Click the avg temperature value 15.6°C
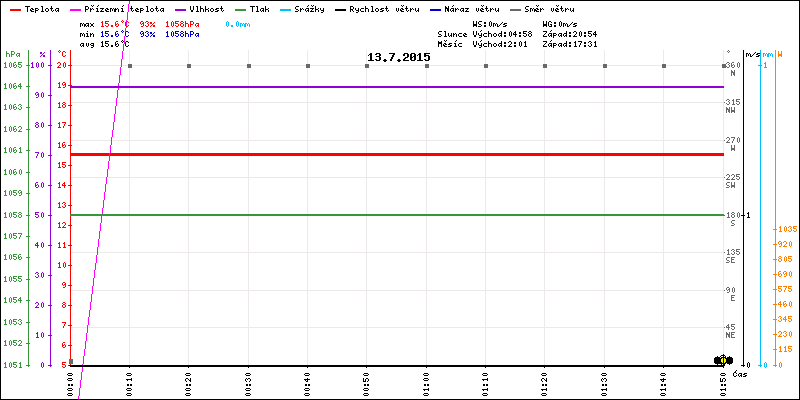The image size is (800, 400). [115, 44]
